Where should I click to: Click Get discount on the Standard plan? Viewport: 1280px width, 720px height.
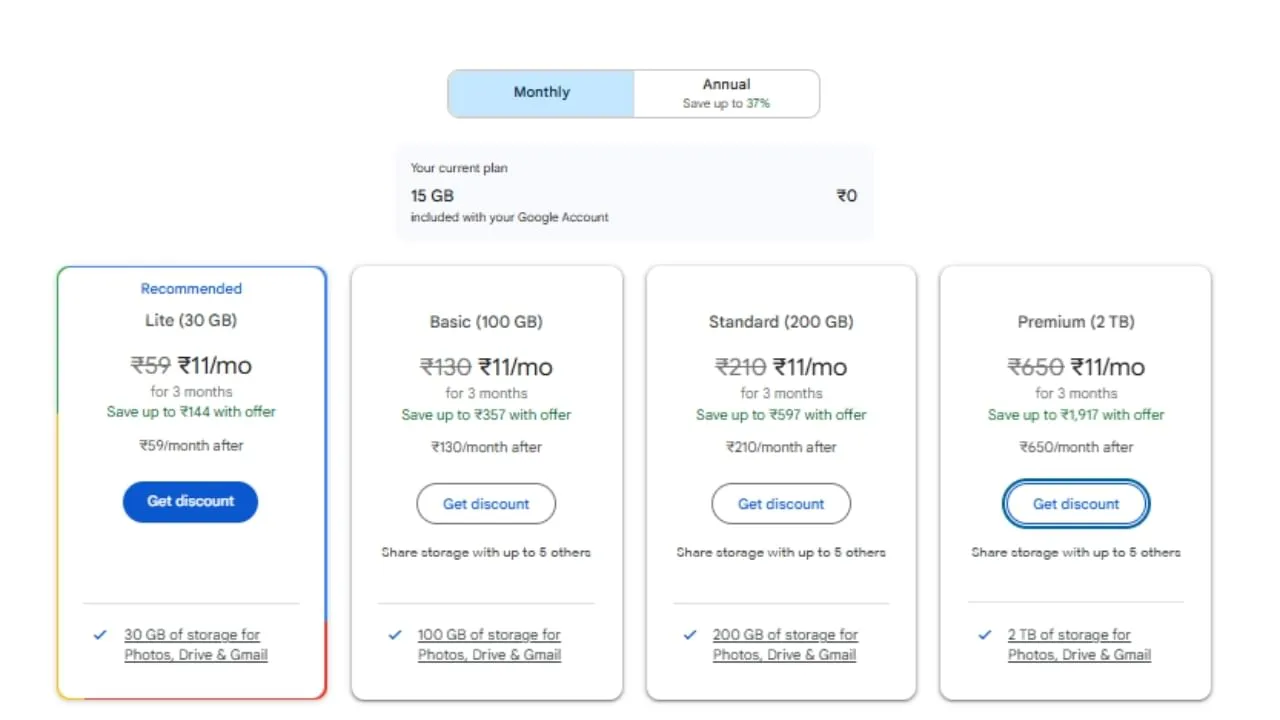[x=781, y=504]
